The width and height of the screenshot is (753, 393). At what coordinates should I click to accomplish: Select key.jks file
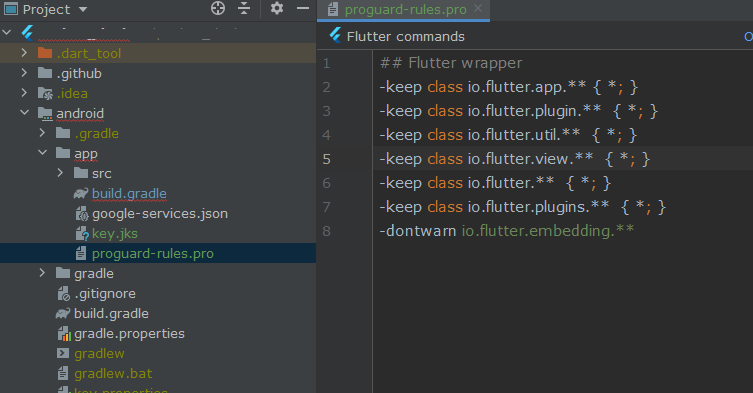[115, 233]
